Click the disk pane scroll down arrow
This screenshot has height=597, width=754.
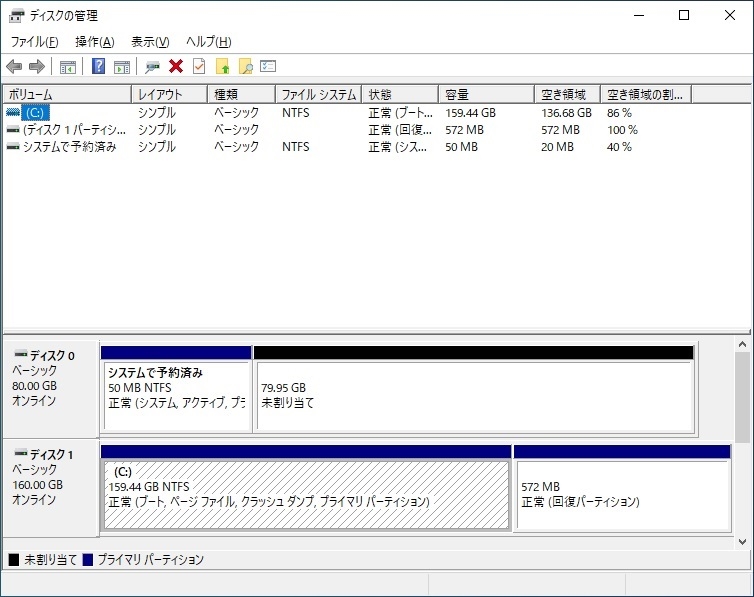742,542
